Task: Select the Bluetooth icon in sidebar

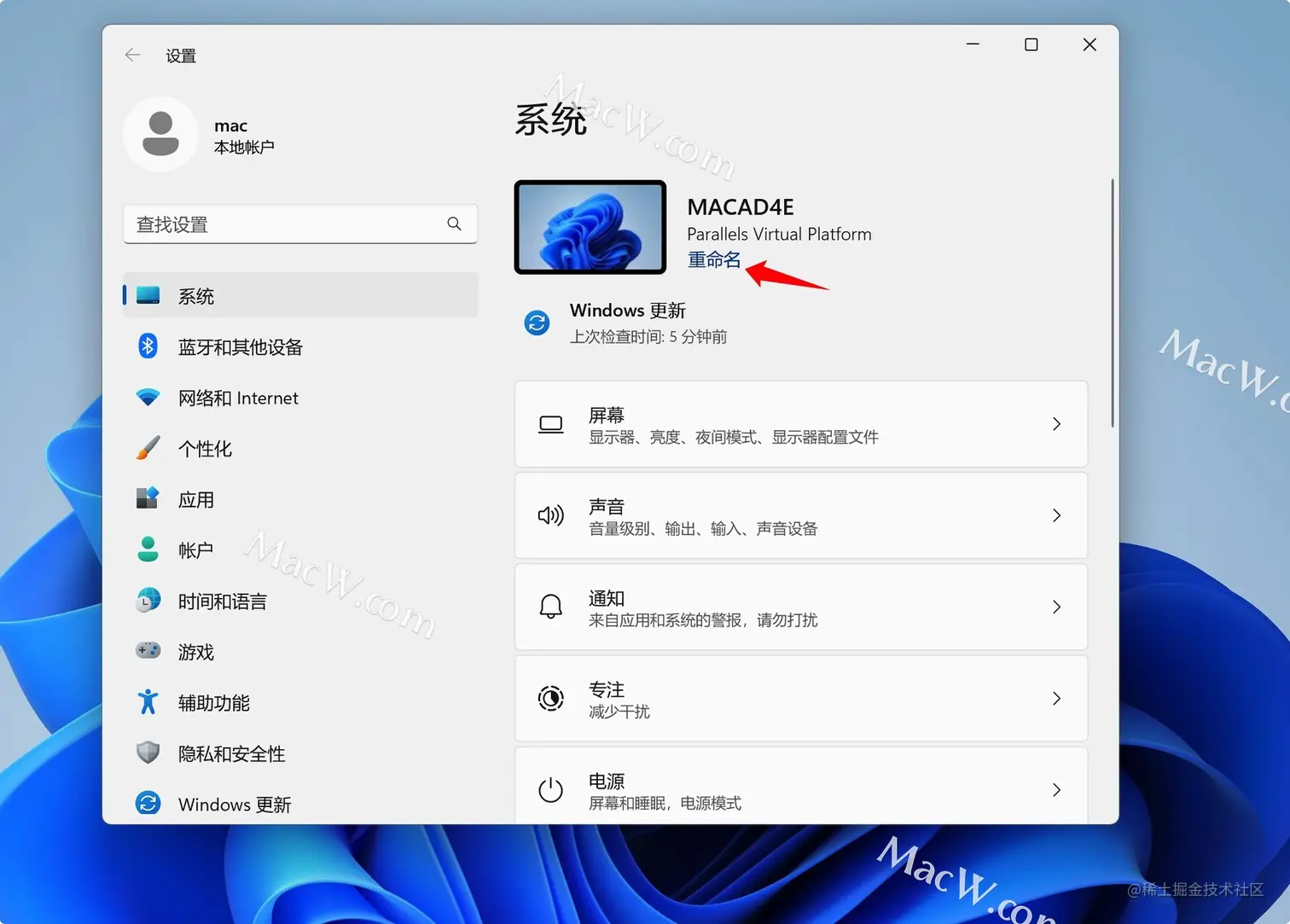Action: tap(148, 346)
